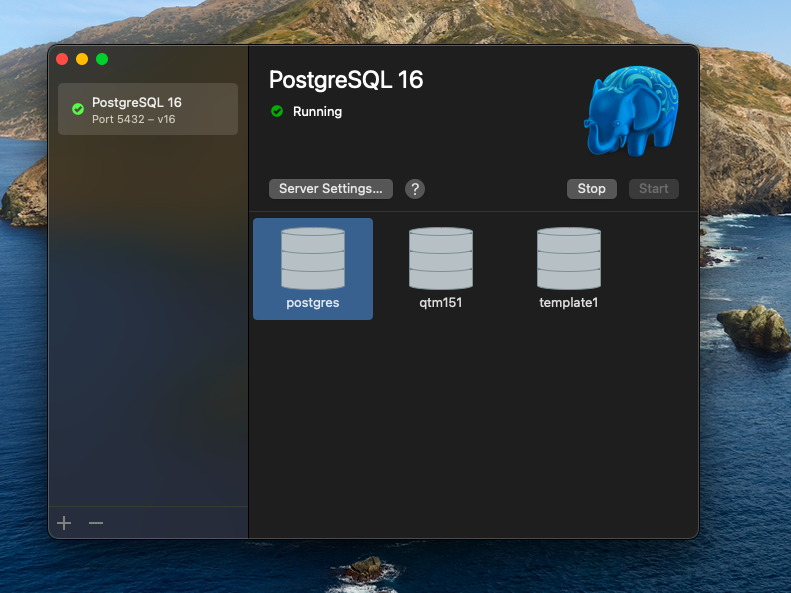The height and width of the screenshot is (593, 791).
Task: Click green checkmark beside sidebar PostgreSQL 16
Action: [78, 109]
